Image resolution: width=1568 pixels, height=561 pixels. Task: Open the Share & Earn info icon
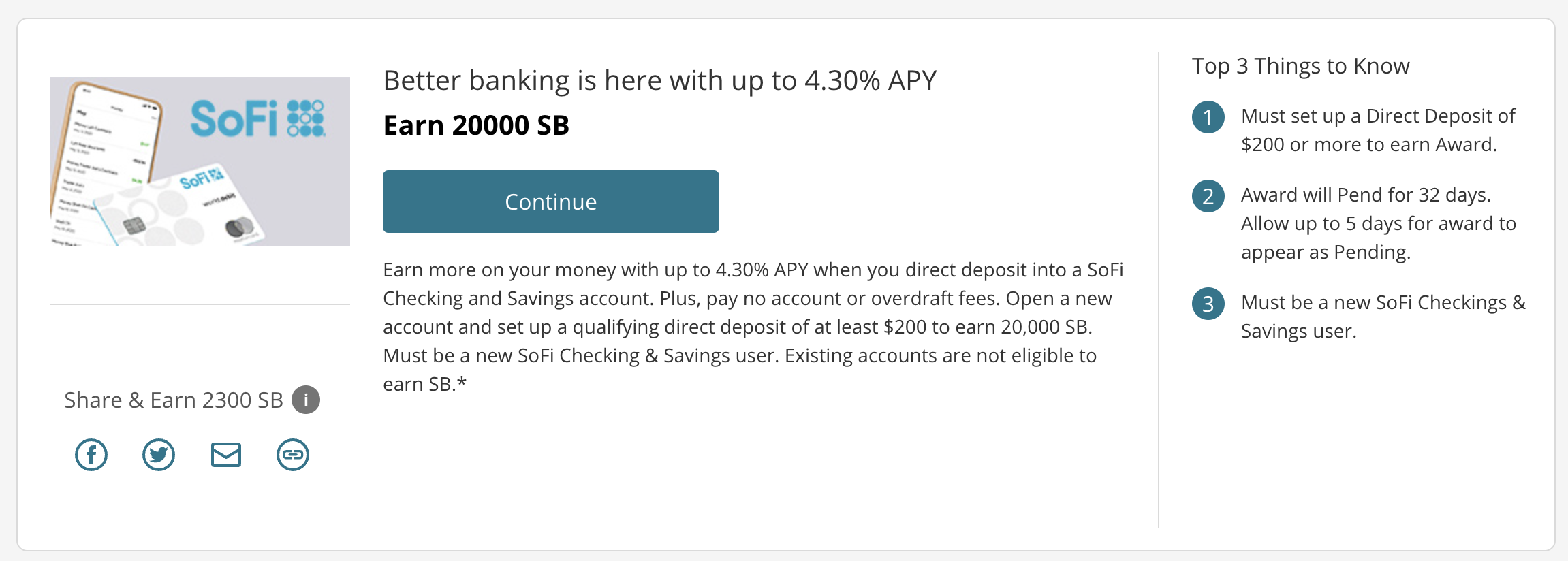tap(306, 400)
